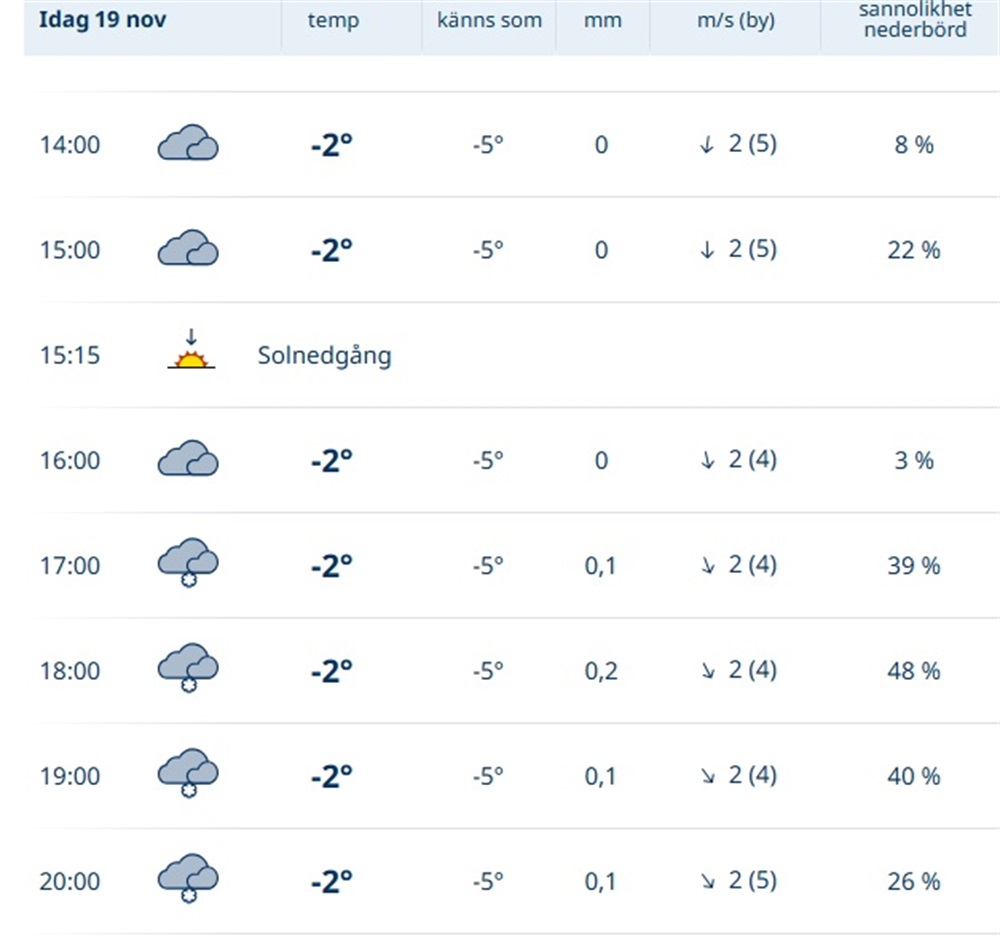This screenshot has height=952, width=1000.
Task: Click the 'känns som' column header
Action: (489, 20)
